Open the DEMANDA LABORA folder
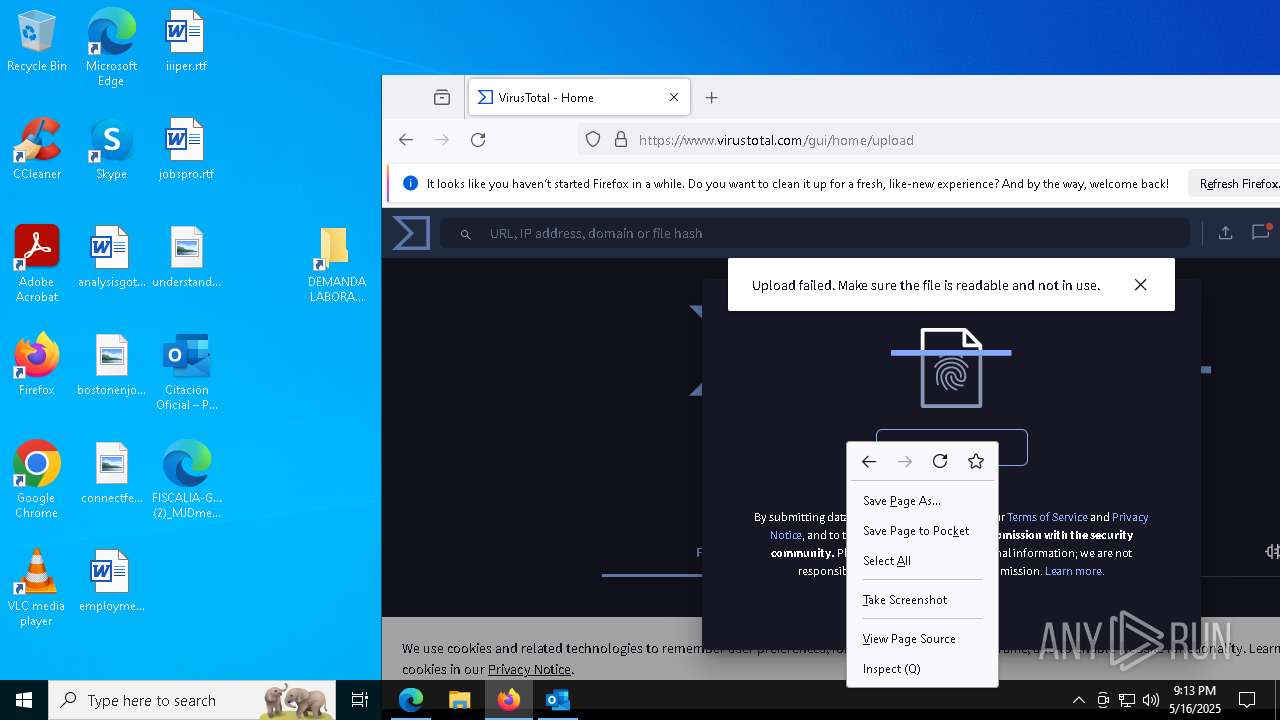The image size is (1280, 720). (336, 264)
